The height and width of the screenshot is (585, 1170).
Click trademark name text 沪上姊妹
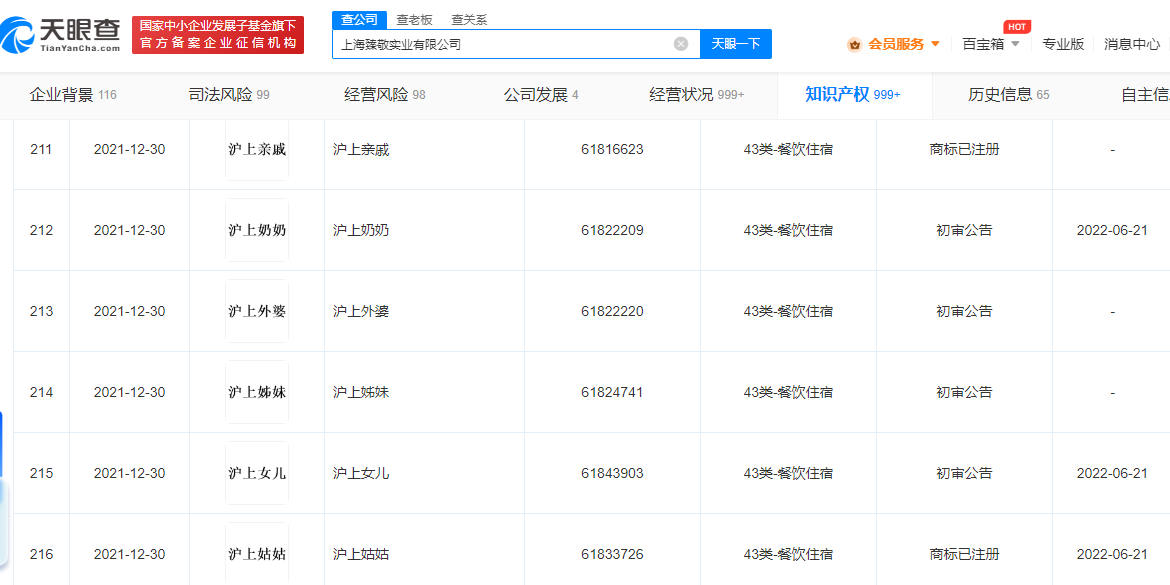click(x=361, y=392)
